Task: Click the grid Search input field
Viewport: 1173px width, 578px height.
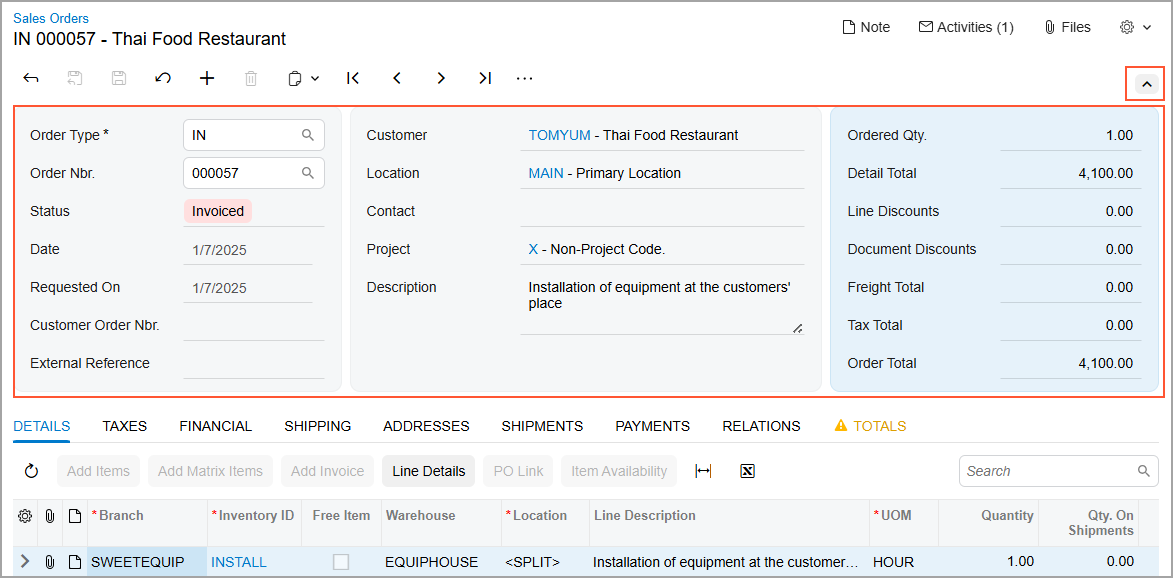Action: click(x=1048, y=471)
